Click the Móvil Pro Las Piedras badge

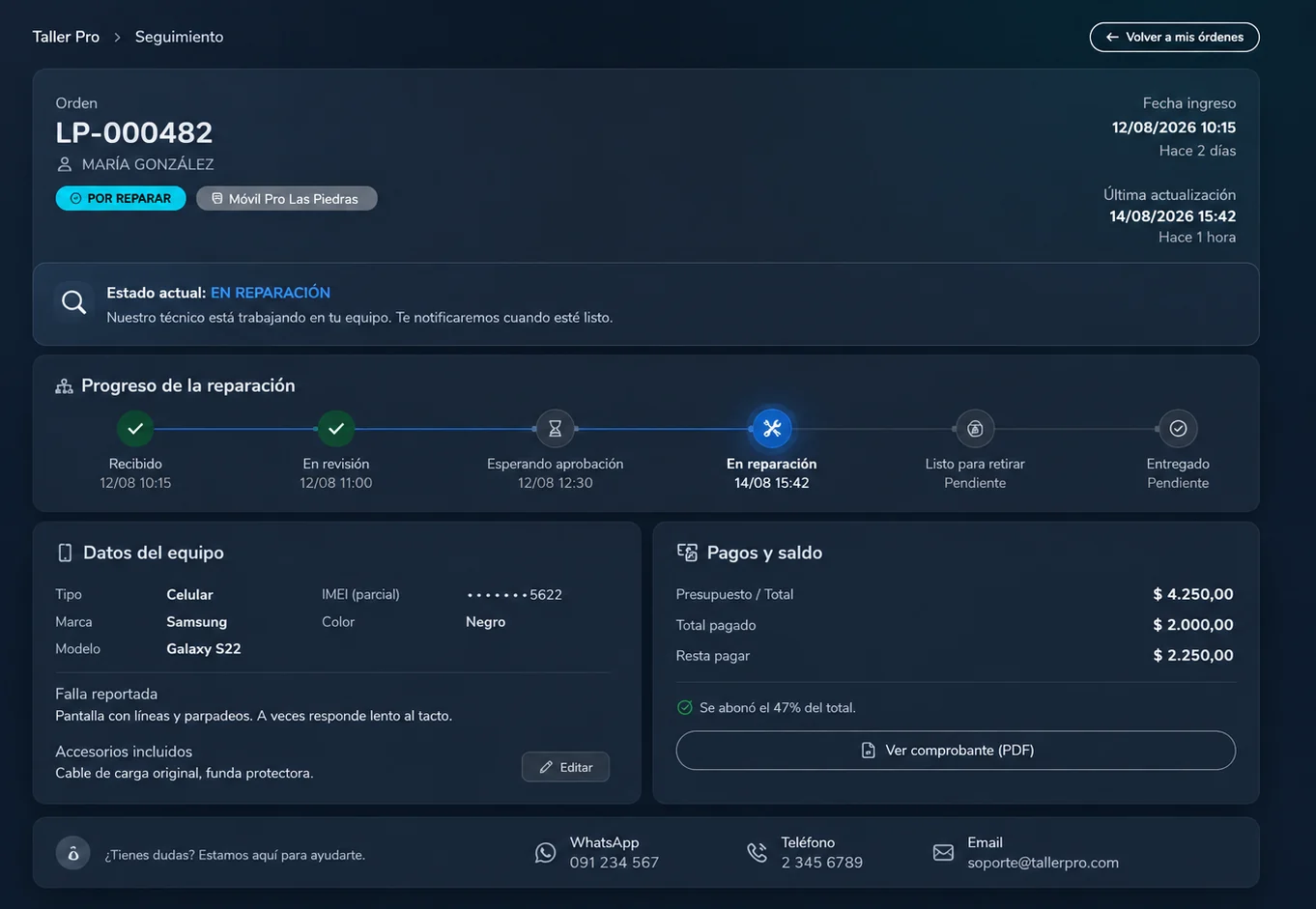286,198
